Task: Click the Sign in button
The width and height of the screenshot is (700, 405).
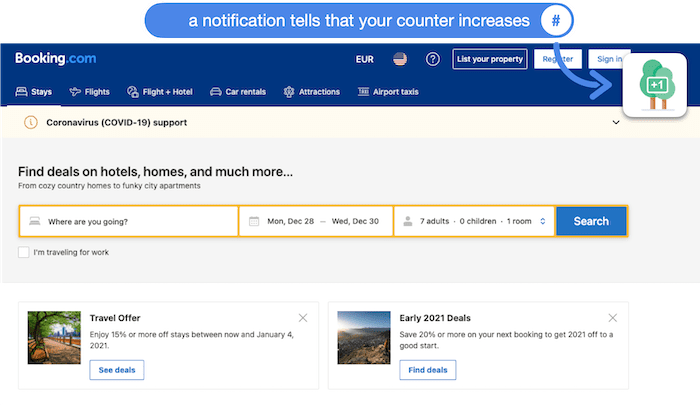Action: [x=609, y=59]
